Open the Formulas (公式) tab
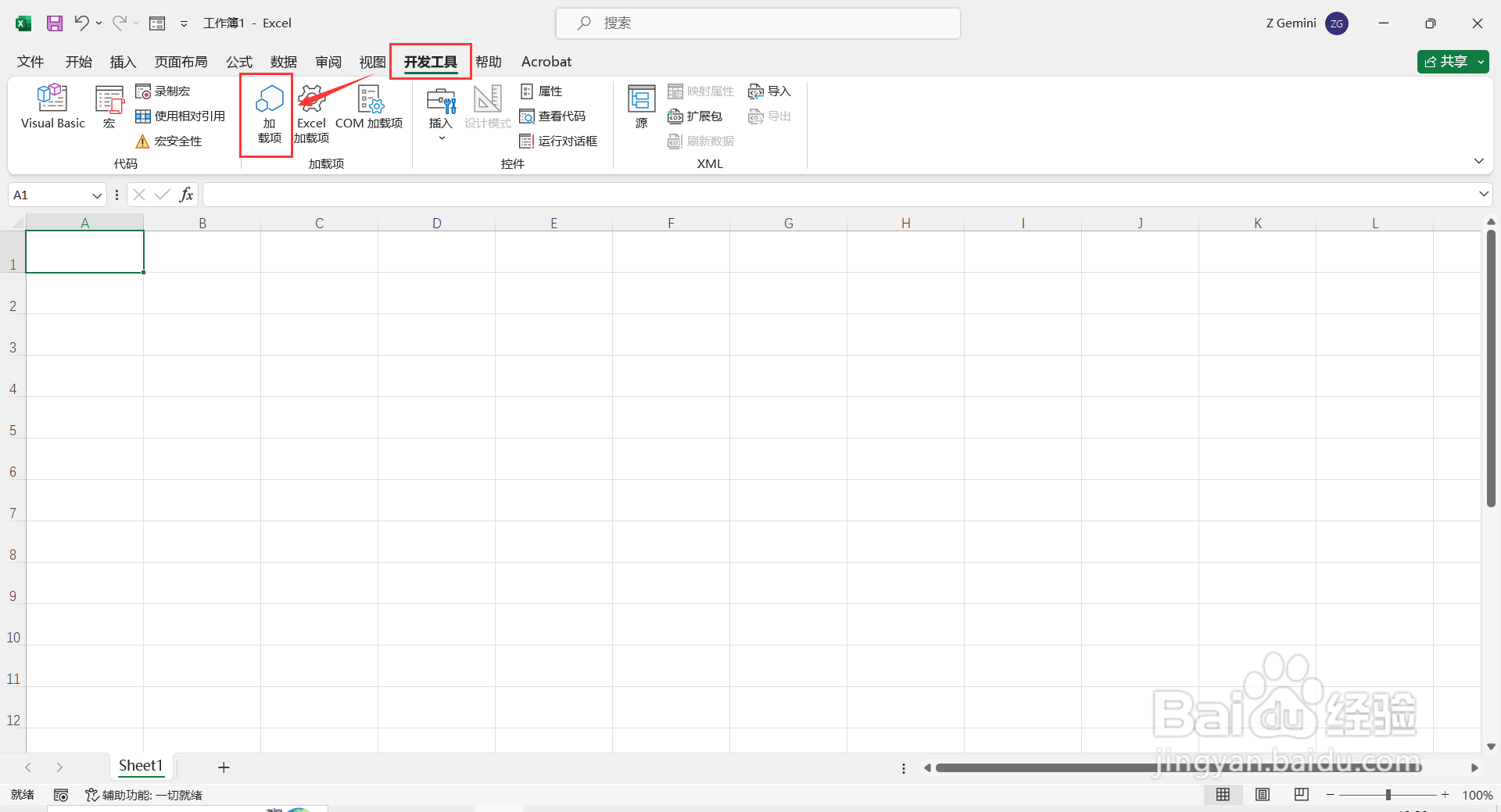Image resolution: width=1501 pixels, height=812 pixels. point(238,62)
